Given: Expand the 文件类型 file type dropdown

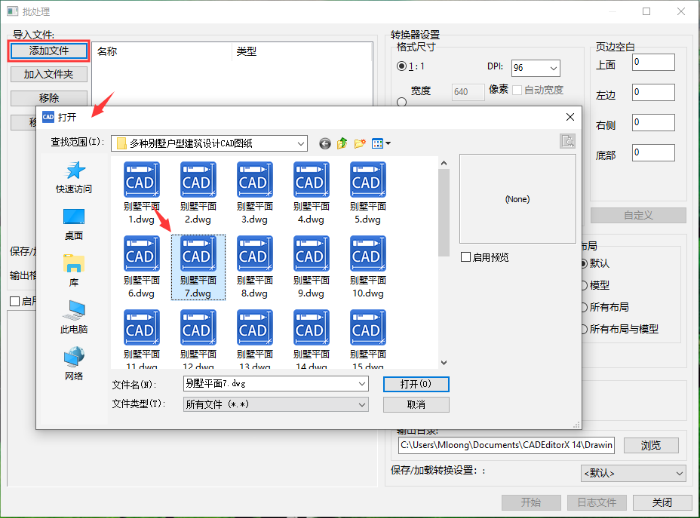Looking at the screenshot, I should click(x=362, y=405).
